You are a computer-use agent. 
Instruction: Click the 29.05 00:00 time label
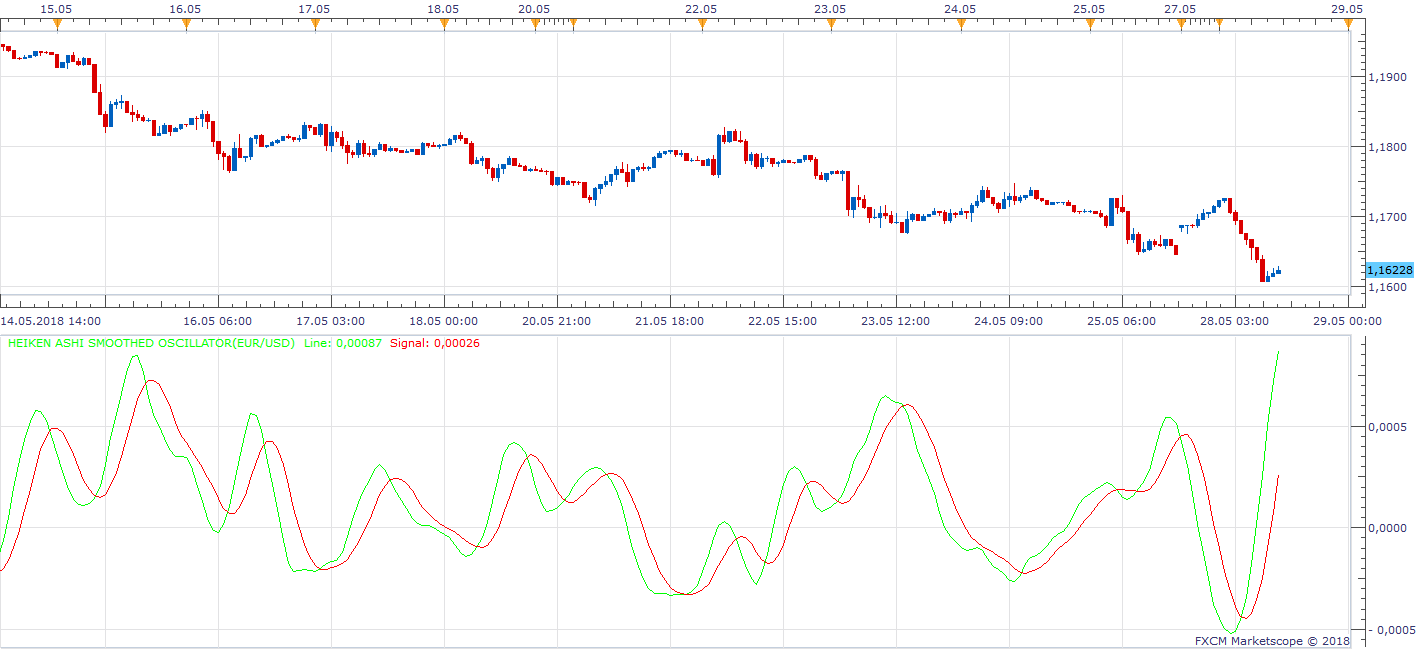point(1346,322)
